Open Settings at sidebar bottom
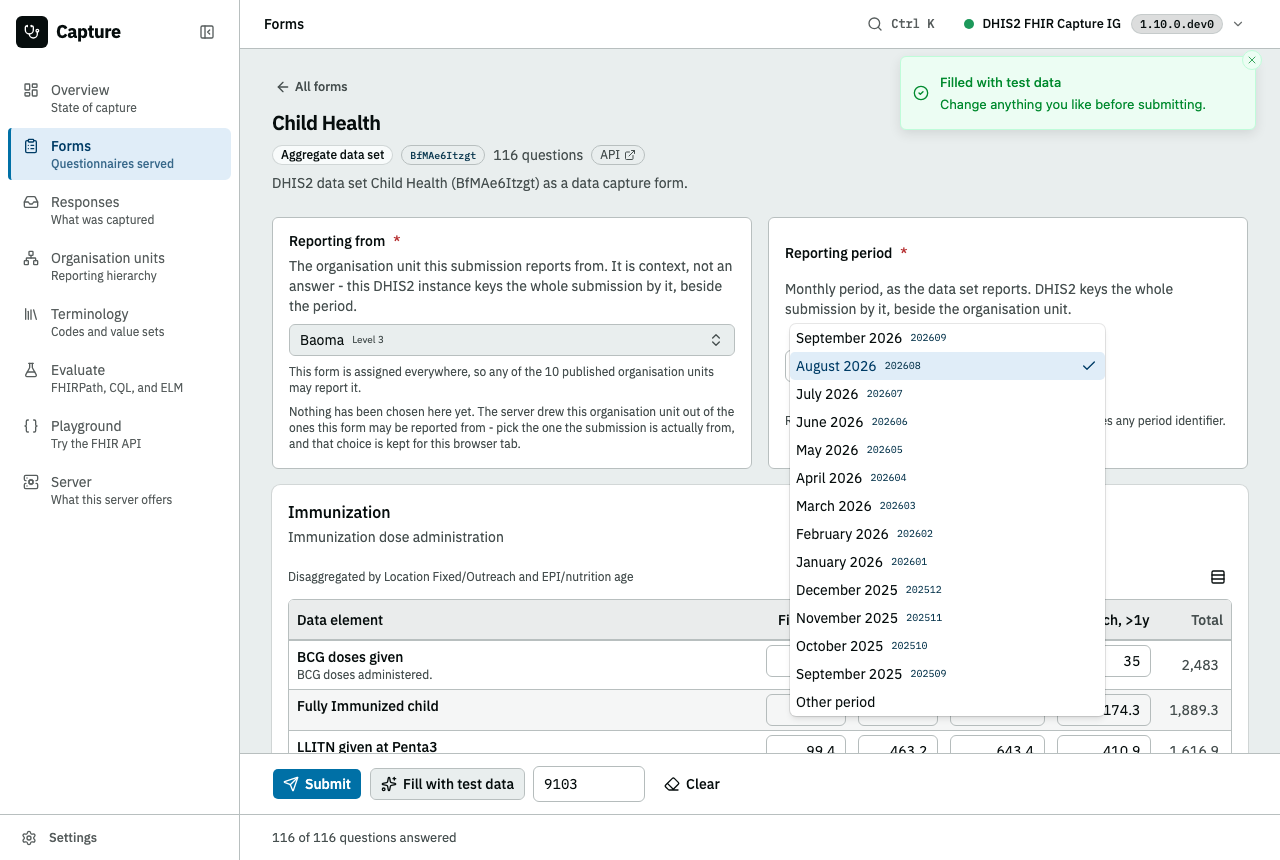The height and width of the screenshot is (860, 1280). point(119,838)
